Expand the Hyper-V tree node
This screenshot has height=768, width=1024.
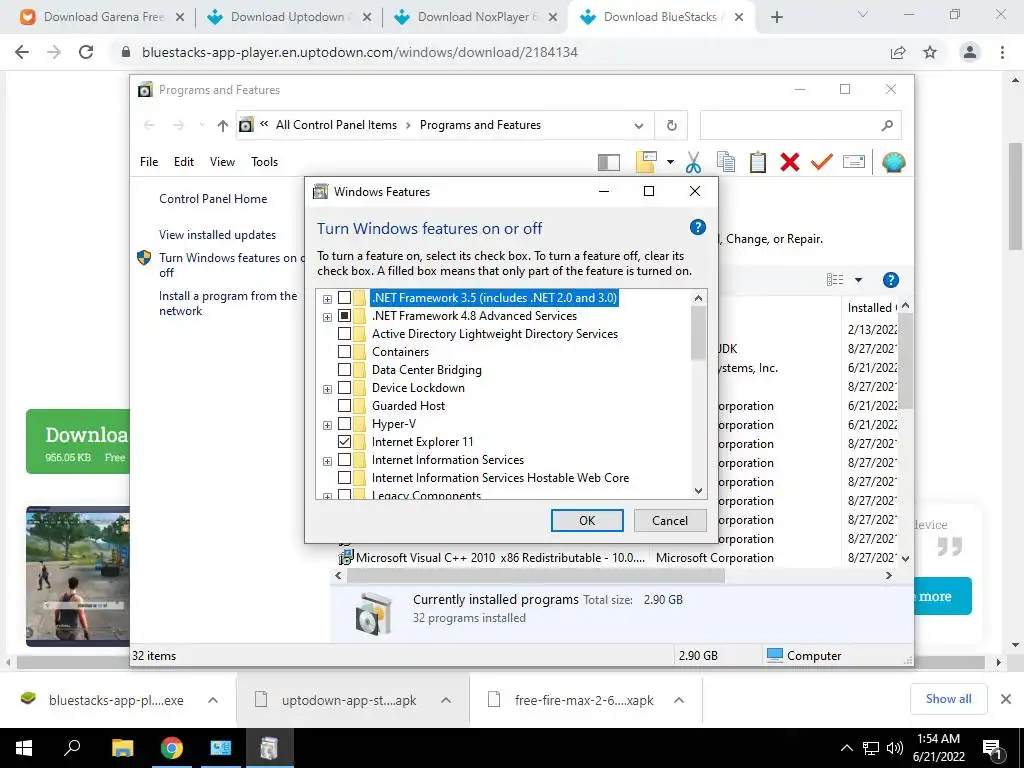coord(327,425)
